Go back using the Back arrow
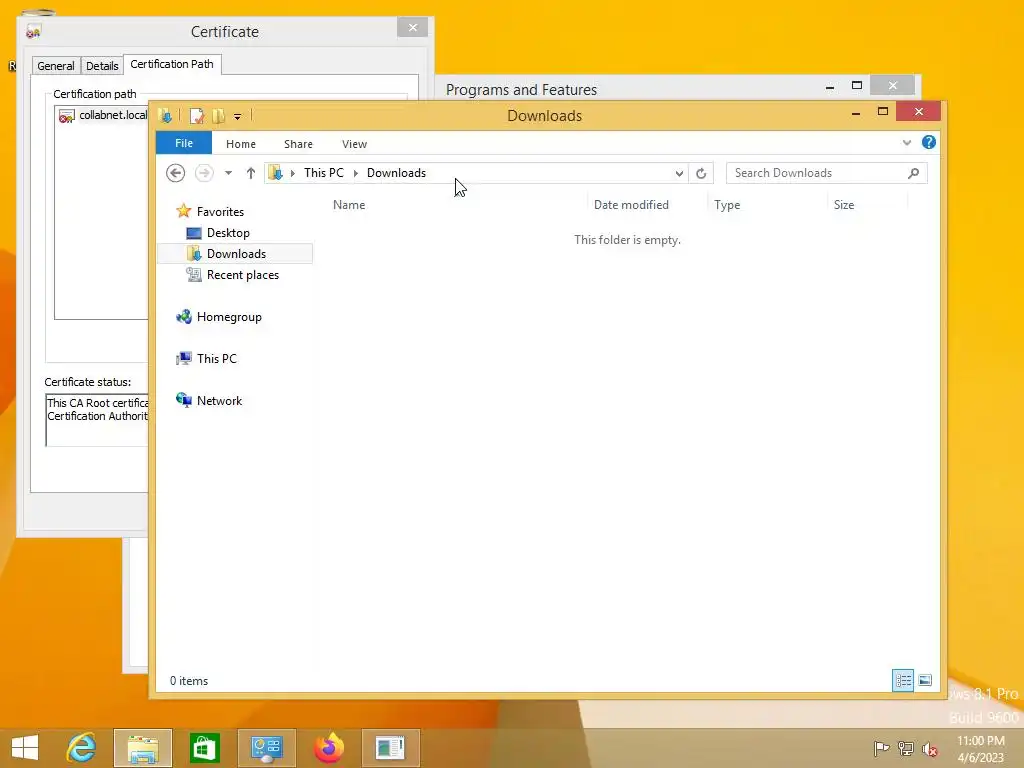The width and height of the screenshot is (1024, 768). click(176, 173)
